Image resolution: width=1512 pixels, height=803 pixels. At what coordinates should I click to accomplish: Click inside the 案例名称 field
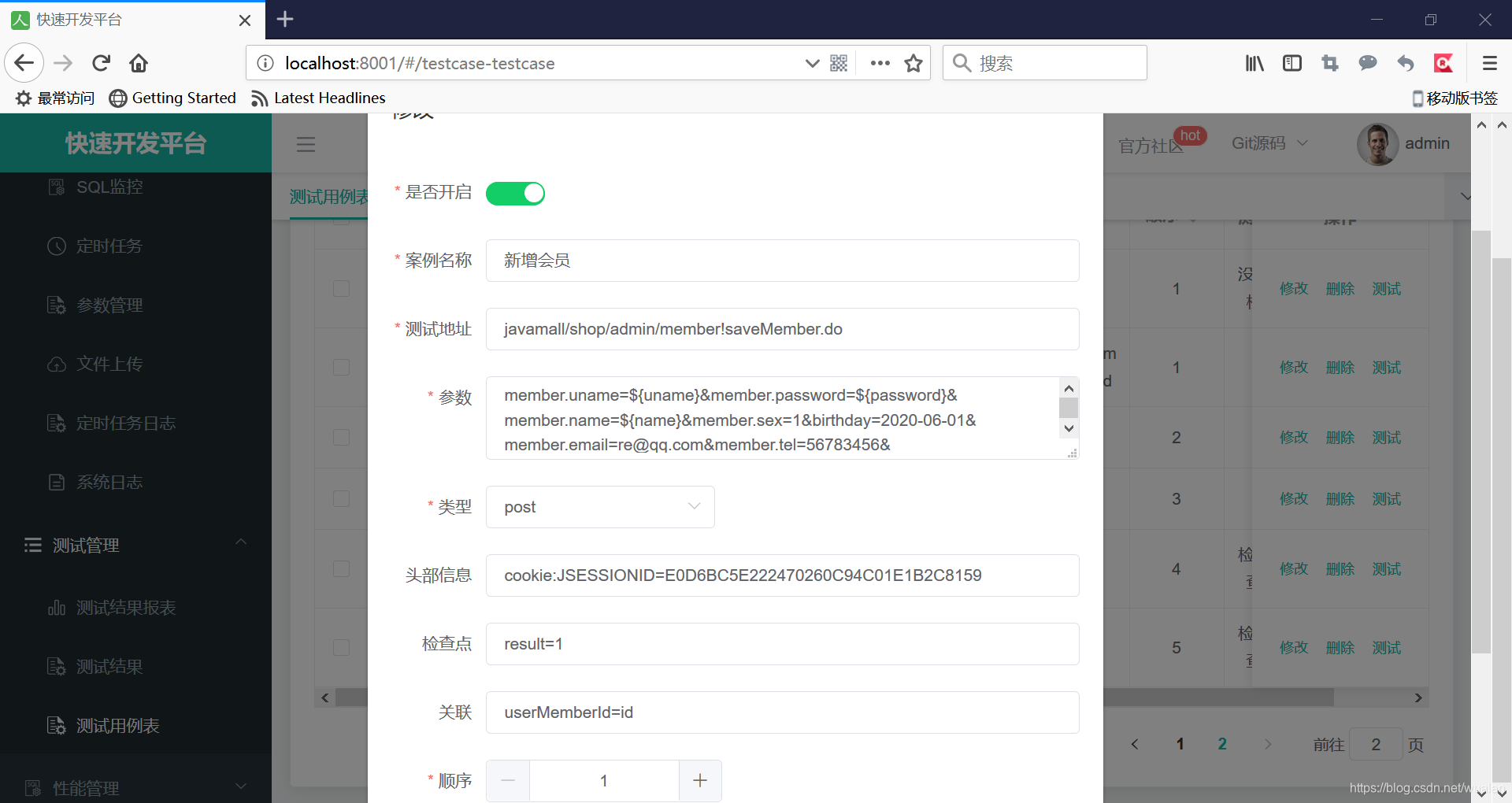782,261
